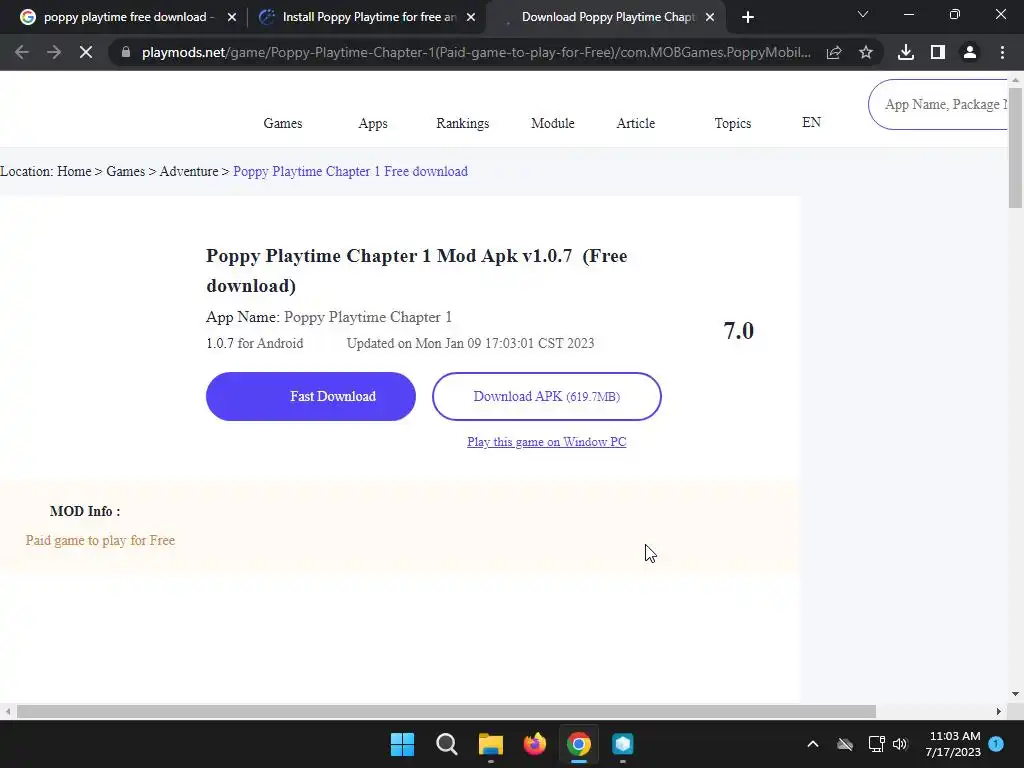This screenshot has height=768, width=1024.
Task: Share this page via the share icon
Action: pyautogui.click(x=834, y=52)
